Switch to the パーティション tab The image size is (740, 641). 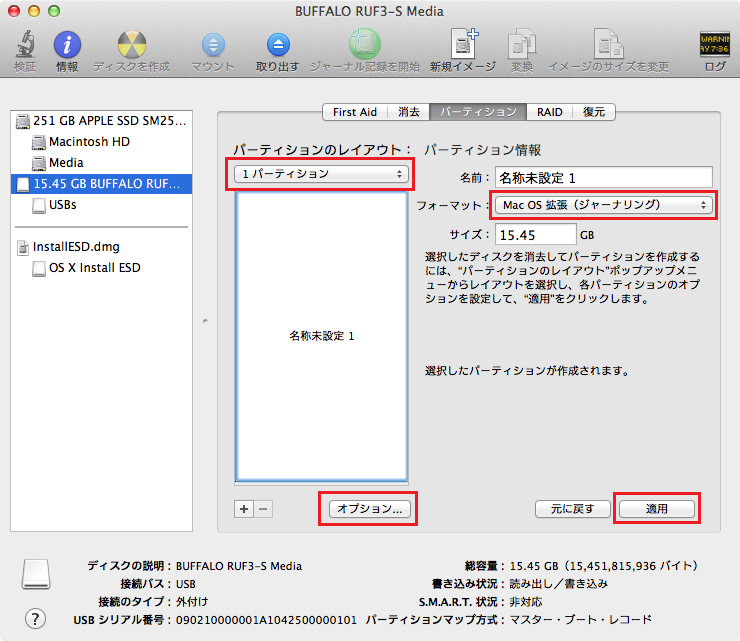click(x=478, y=112)
